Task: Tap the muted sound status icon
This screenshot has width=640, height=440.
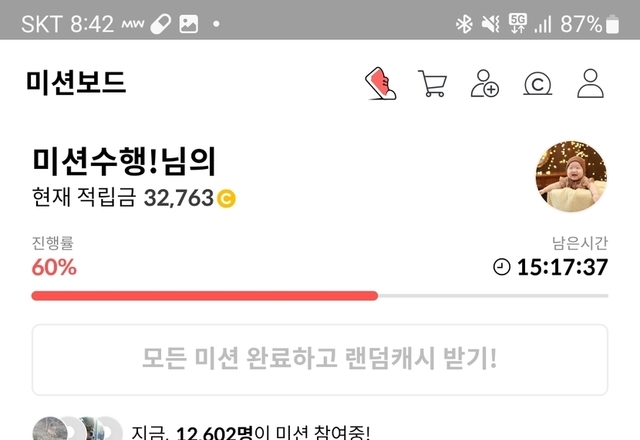Action: (491, 24)
